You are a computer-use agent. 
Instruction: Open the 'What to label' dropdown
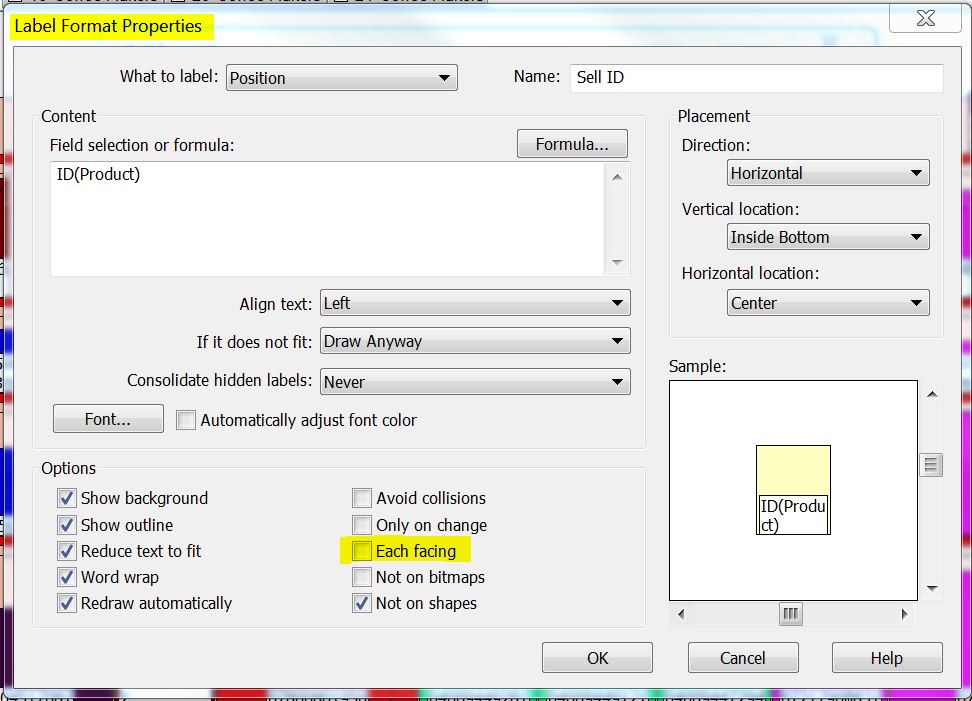(x=341, y=78)
